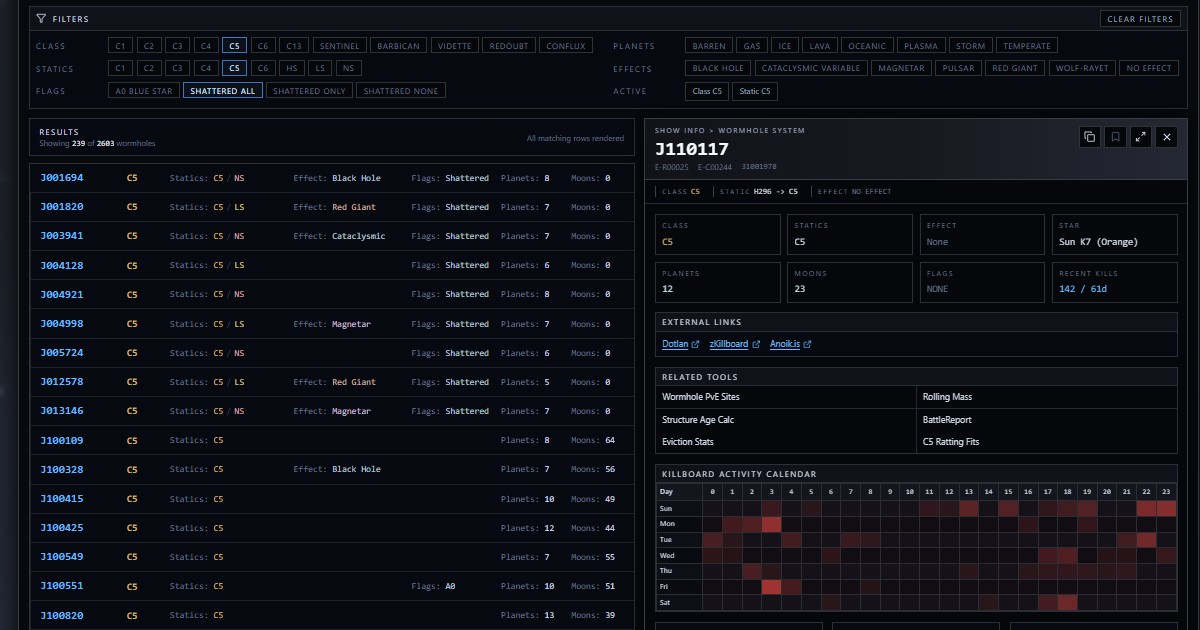Click the Clear Filters button

1140,19
